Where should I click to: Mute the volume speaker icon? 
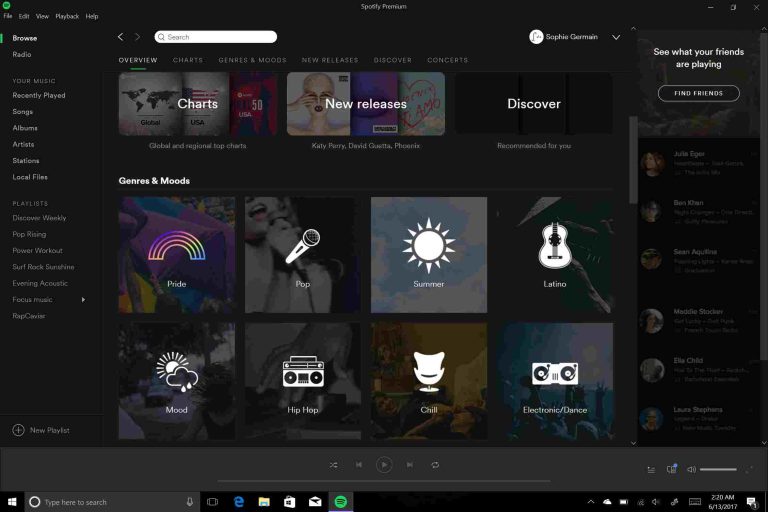pyautogui.click(x=691, y=469)
